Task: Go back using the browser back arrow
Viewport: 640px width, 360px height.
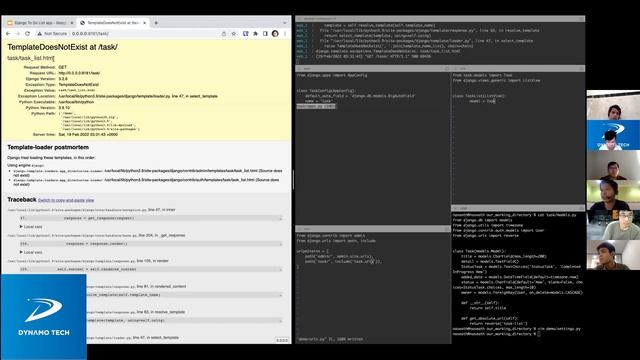Action: click(x=8, y=33)
